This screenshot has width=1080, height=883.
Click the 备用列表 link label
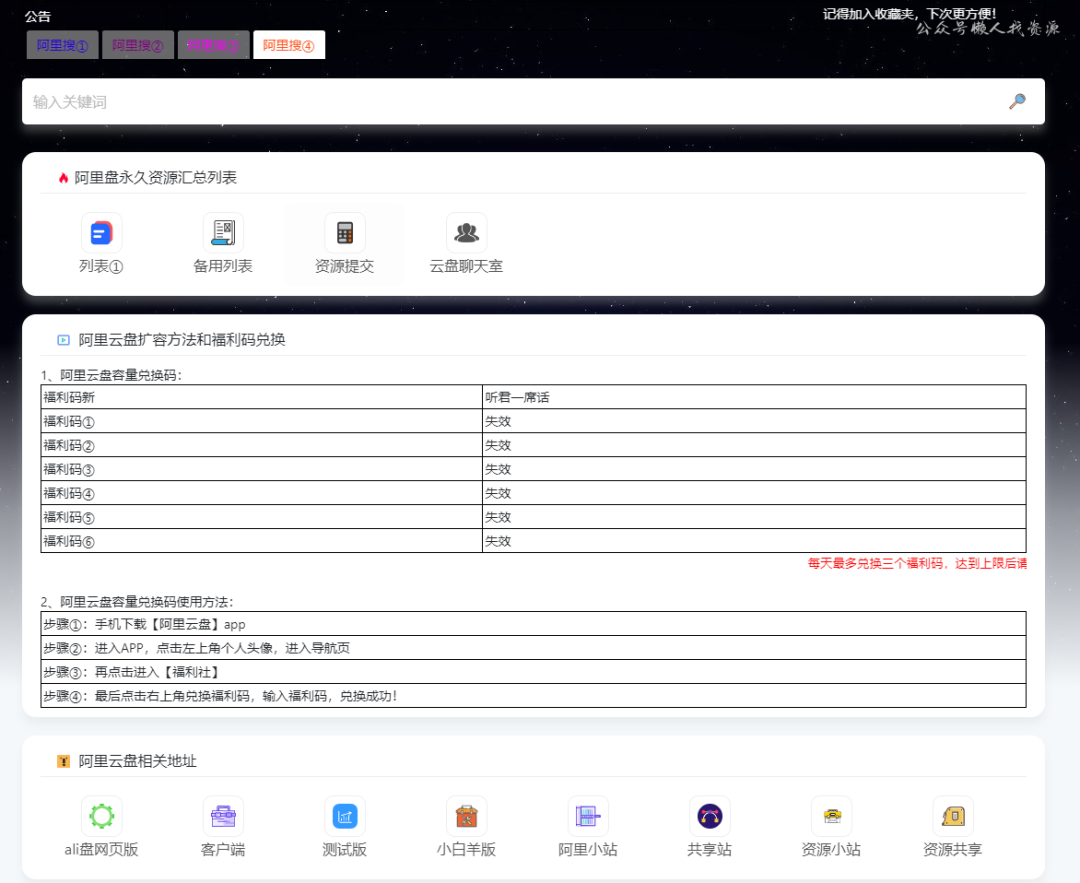tap(223, 267)
